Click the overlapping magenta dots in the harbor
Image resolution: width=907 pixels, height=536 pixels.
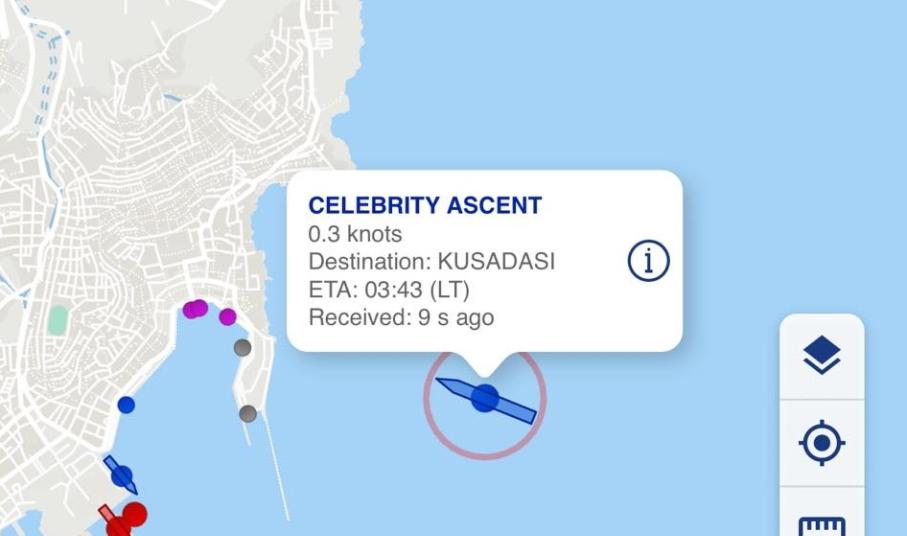tap(195, 309)
